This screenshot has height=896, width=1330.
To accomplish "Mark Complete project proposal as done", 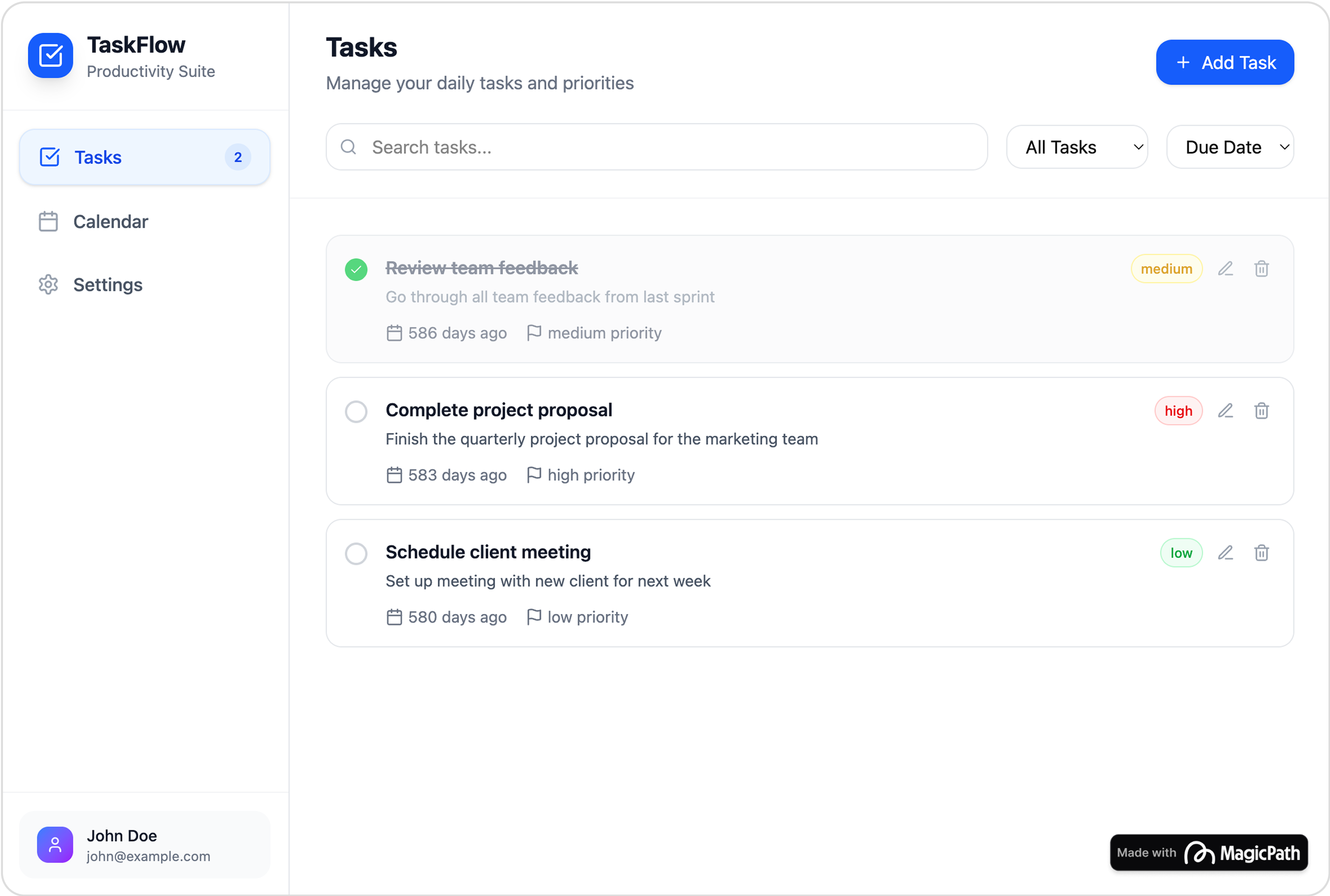I will coord(356,411).
